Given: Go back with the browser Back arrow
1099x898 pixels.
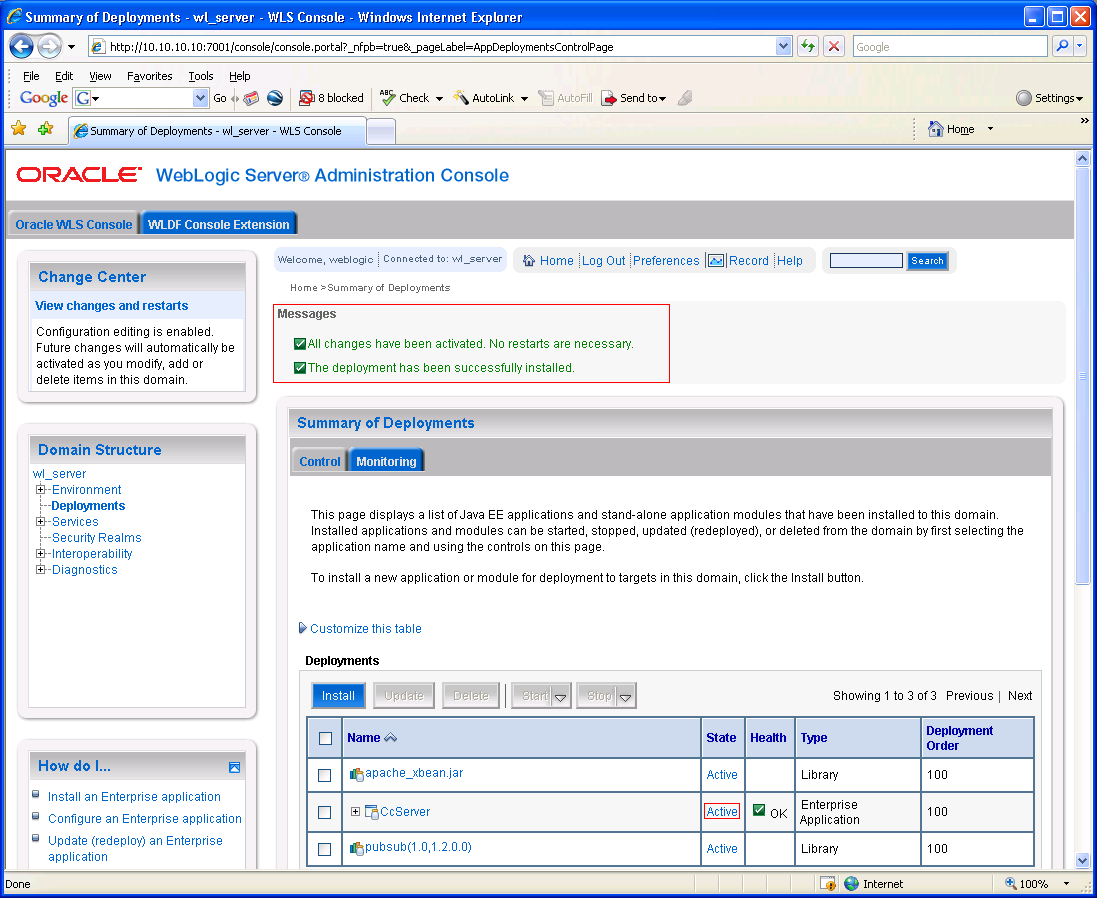Looking at the screenshot, I should click(21, 47).
